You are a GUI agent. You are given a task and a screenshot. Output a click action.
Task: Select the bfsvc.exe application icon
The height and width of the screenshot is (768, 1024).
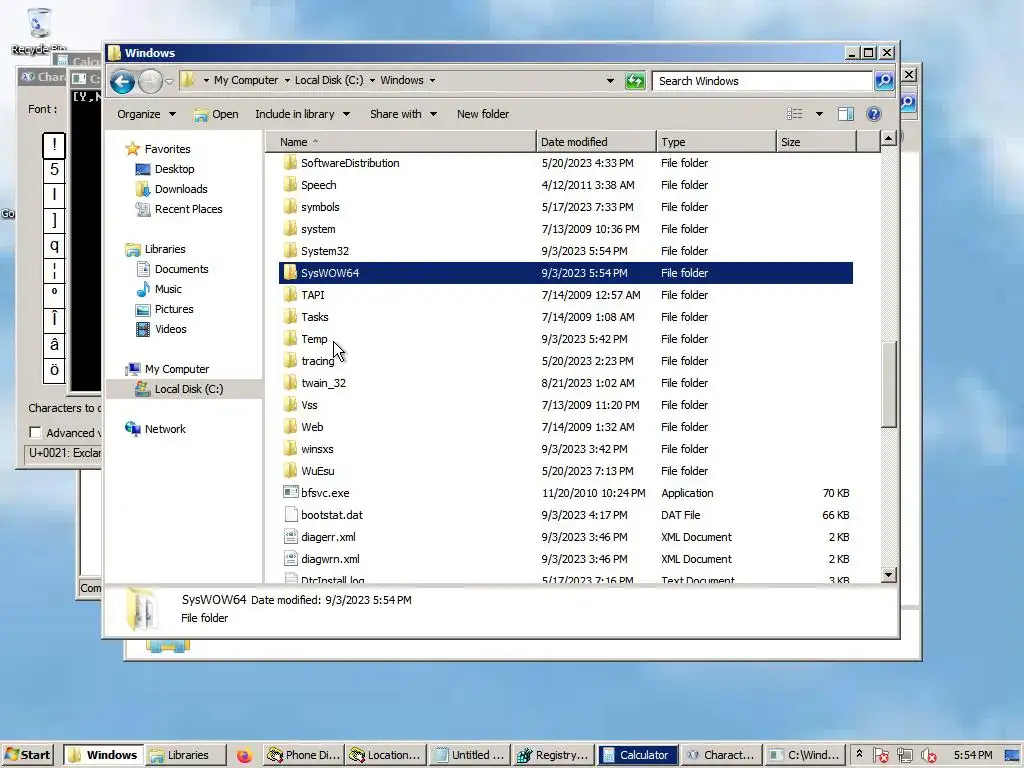pyautogui.click(x=291, y=492)
